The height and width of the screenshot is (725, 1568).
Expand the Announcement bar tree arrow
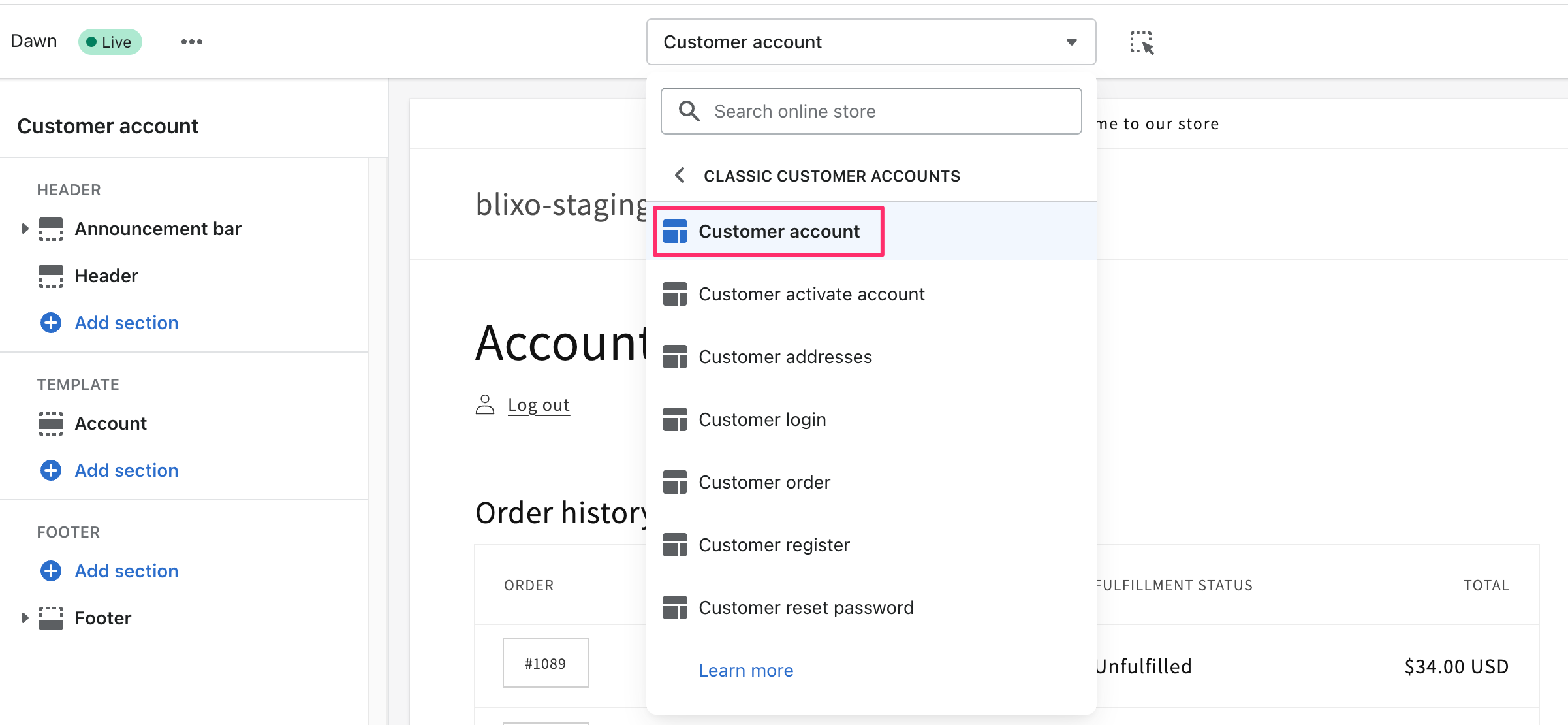coord(25,229)
